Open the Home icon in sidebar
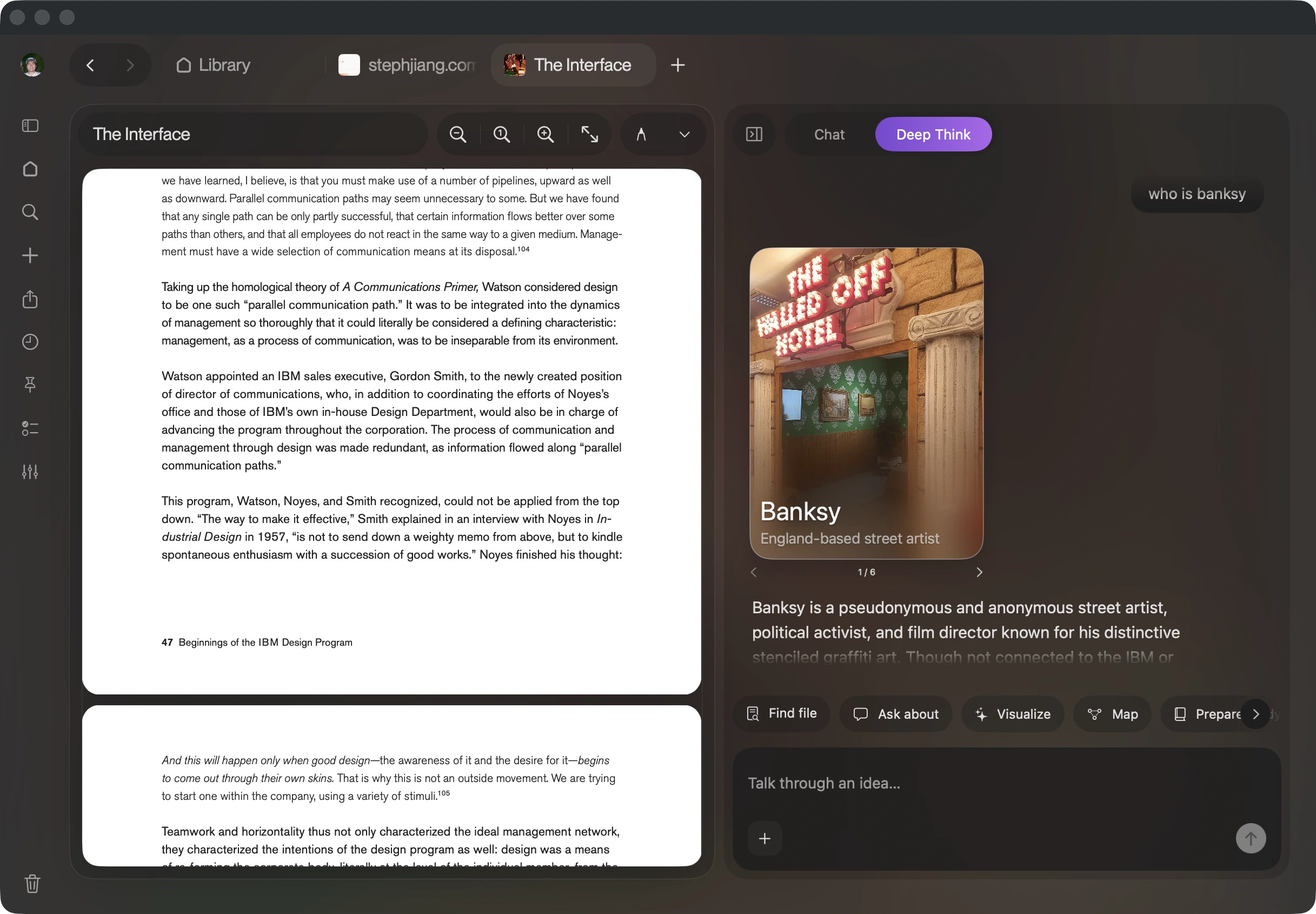Screen dimensions: 1316x914 (30, 169)
